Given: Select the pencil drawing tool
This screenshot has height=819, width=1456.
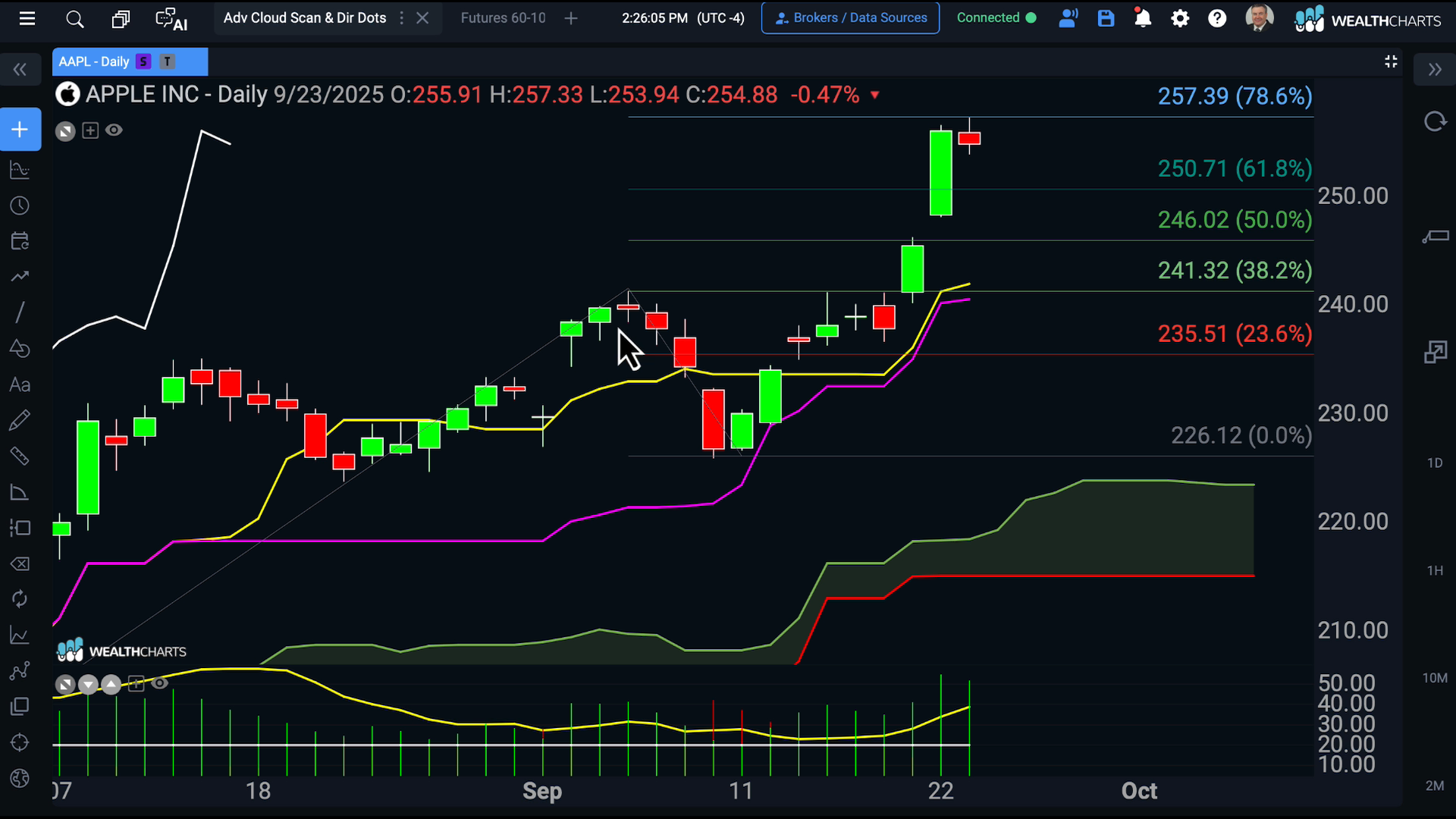Looking at the screenshot, I should [x=20, y=420].
